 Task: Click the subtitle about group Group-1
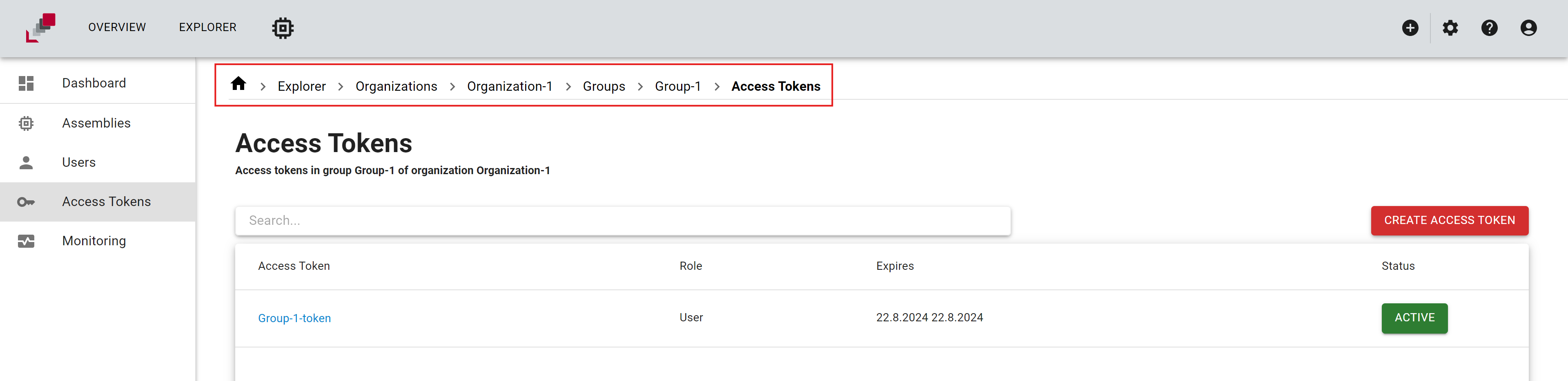[x=392, y=171]
